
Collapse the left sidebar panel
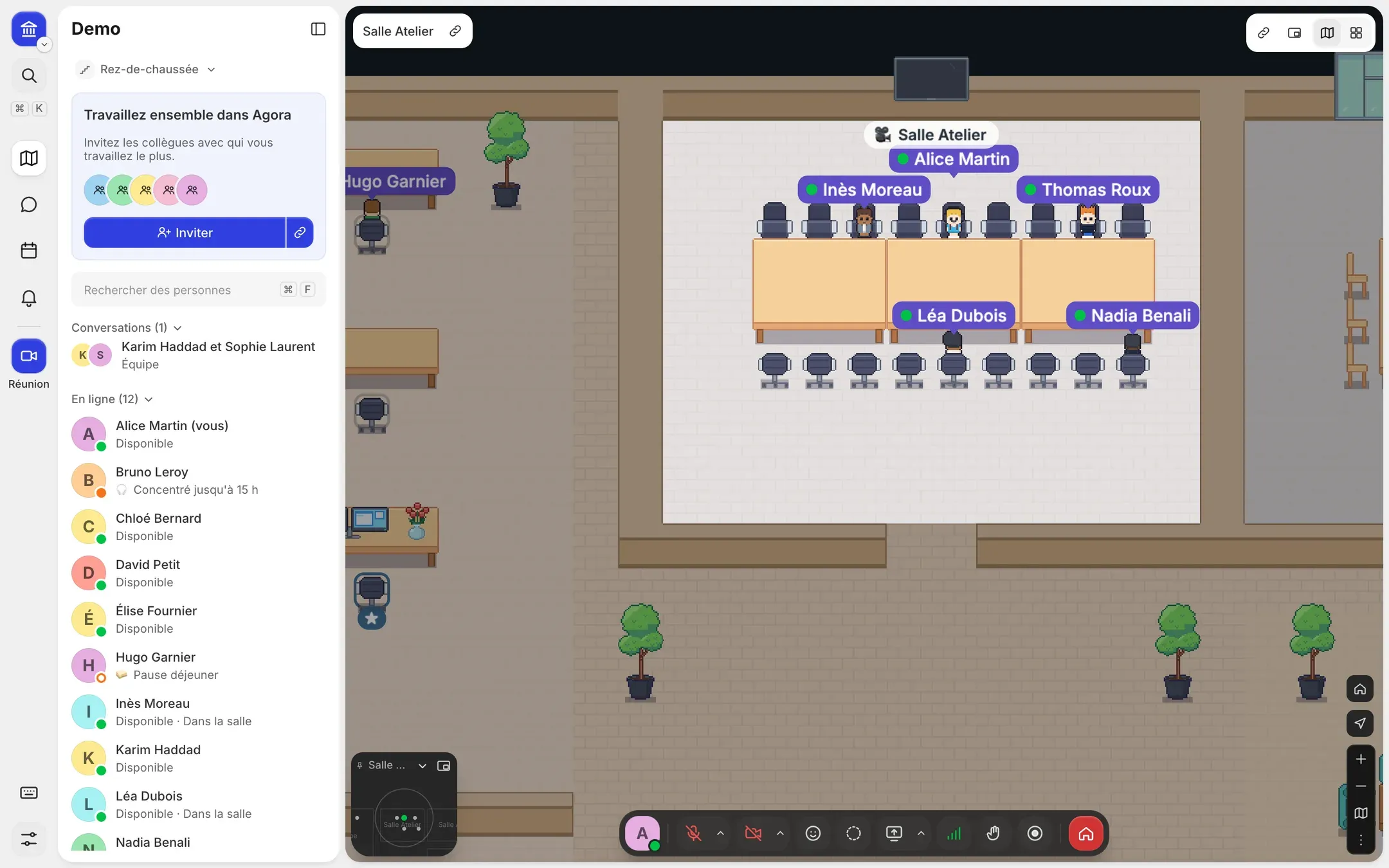tap(318, 29)
